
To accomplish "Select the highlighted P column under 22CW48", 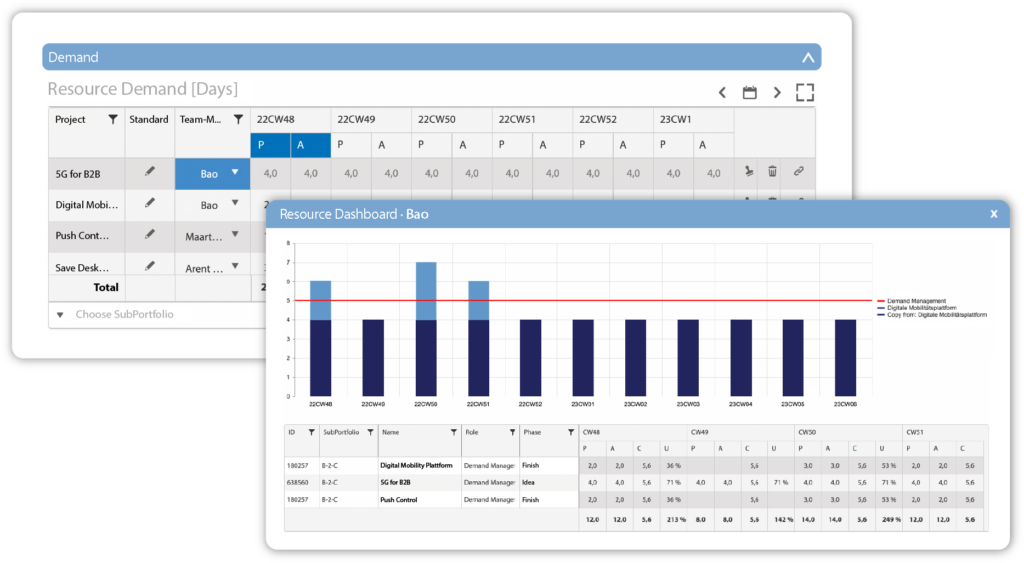I will point(270,145).
